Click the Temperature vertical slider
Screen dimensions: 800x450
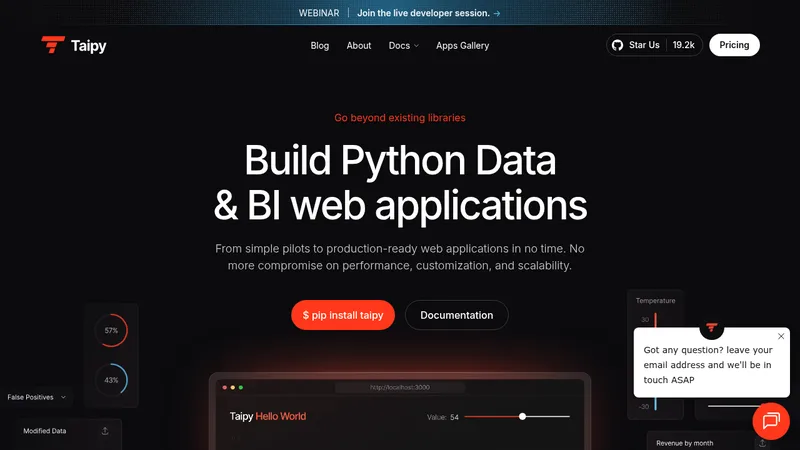pyautogui.click(x=656, y=362)
